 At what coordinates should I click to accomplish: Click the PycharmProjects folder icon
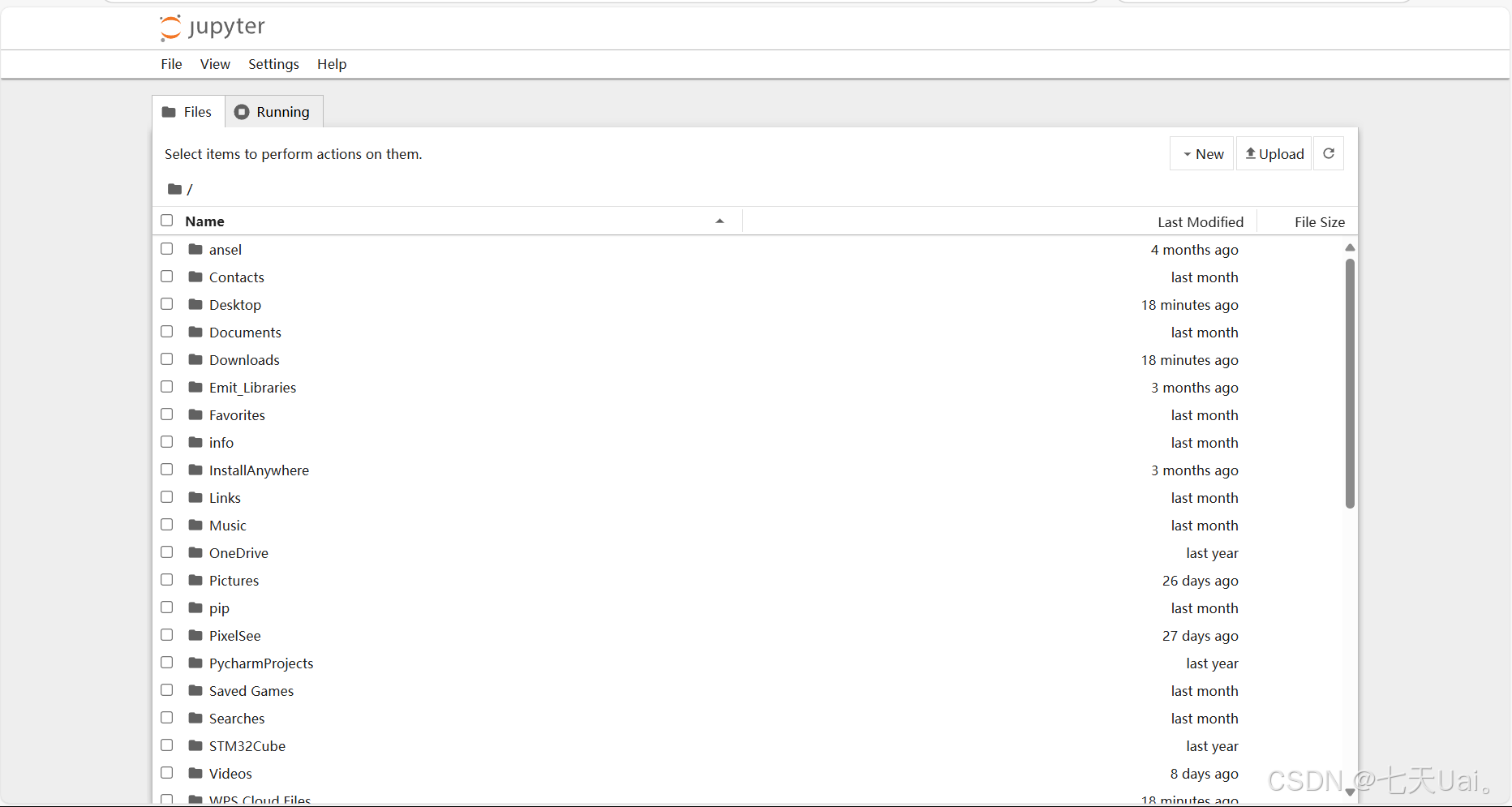(195, 663)
